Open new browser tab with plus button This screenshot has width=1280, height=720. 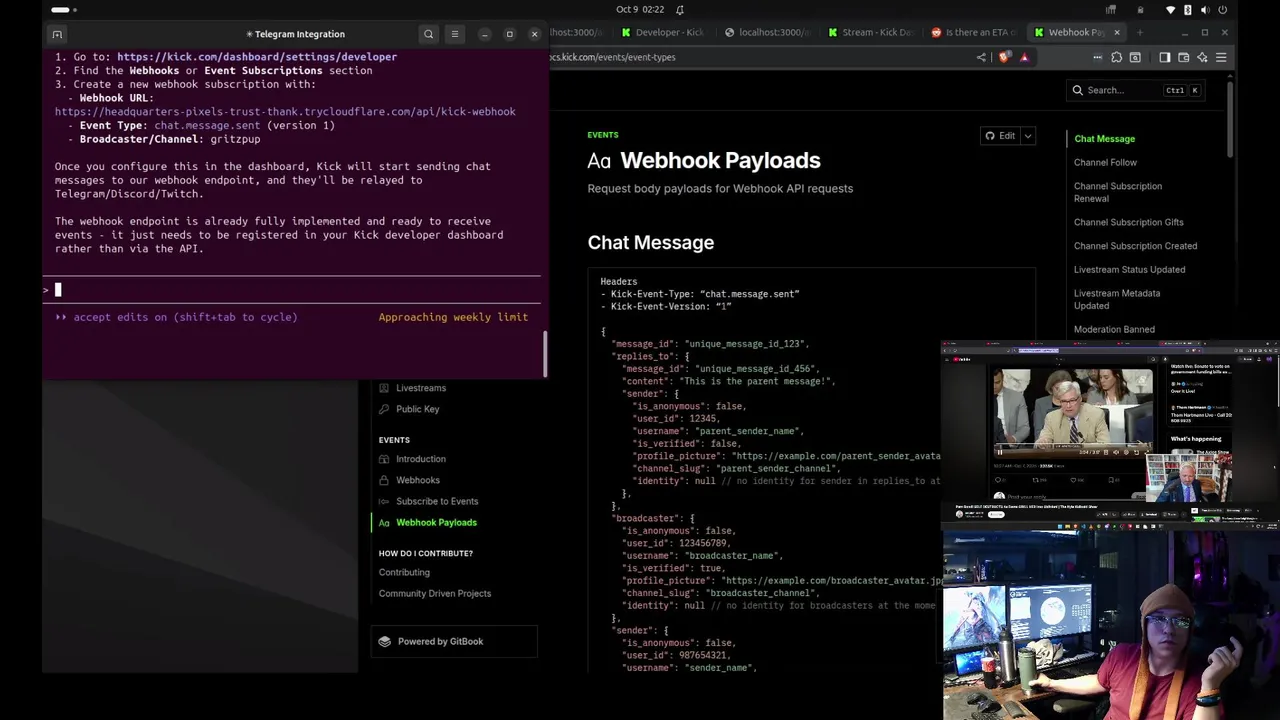[x=1139, y=32]
